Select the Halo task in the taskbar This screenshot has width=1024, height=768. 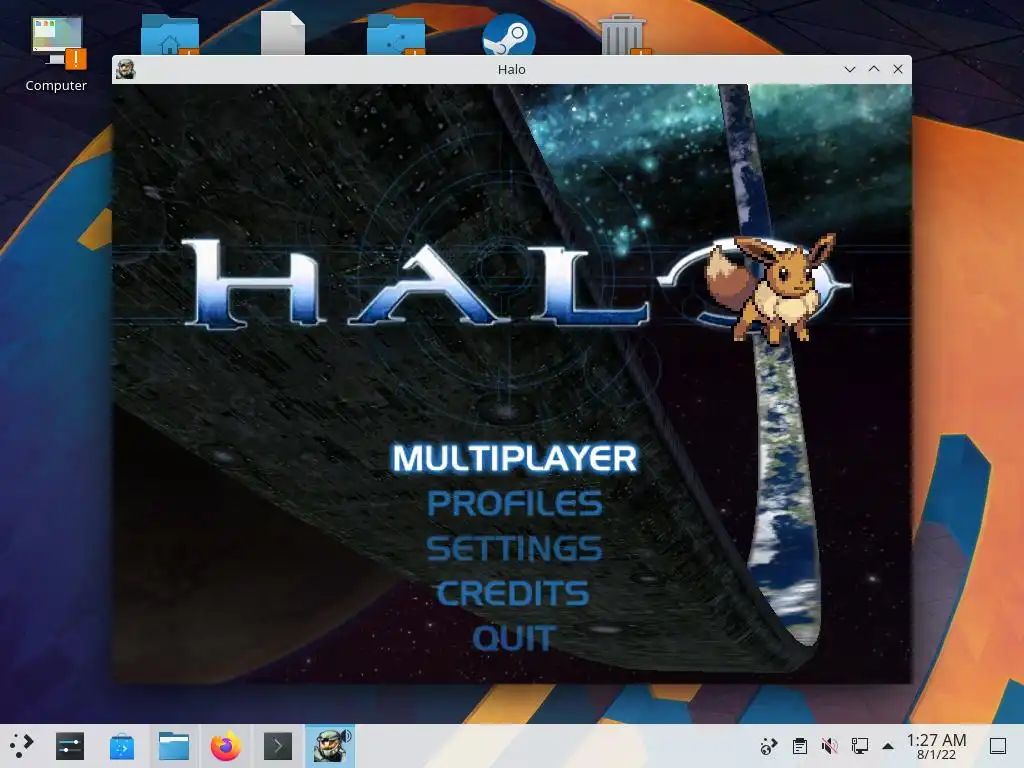tap(330, 746)
